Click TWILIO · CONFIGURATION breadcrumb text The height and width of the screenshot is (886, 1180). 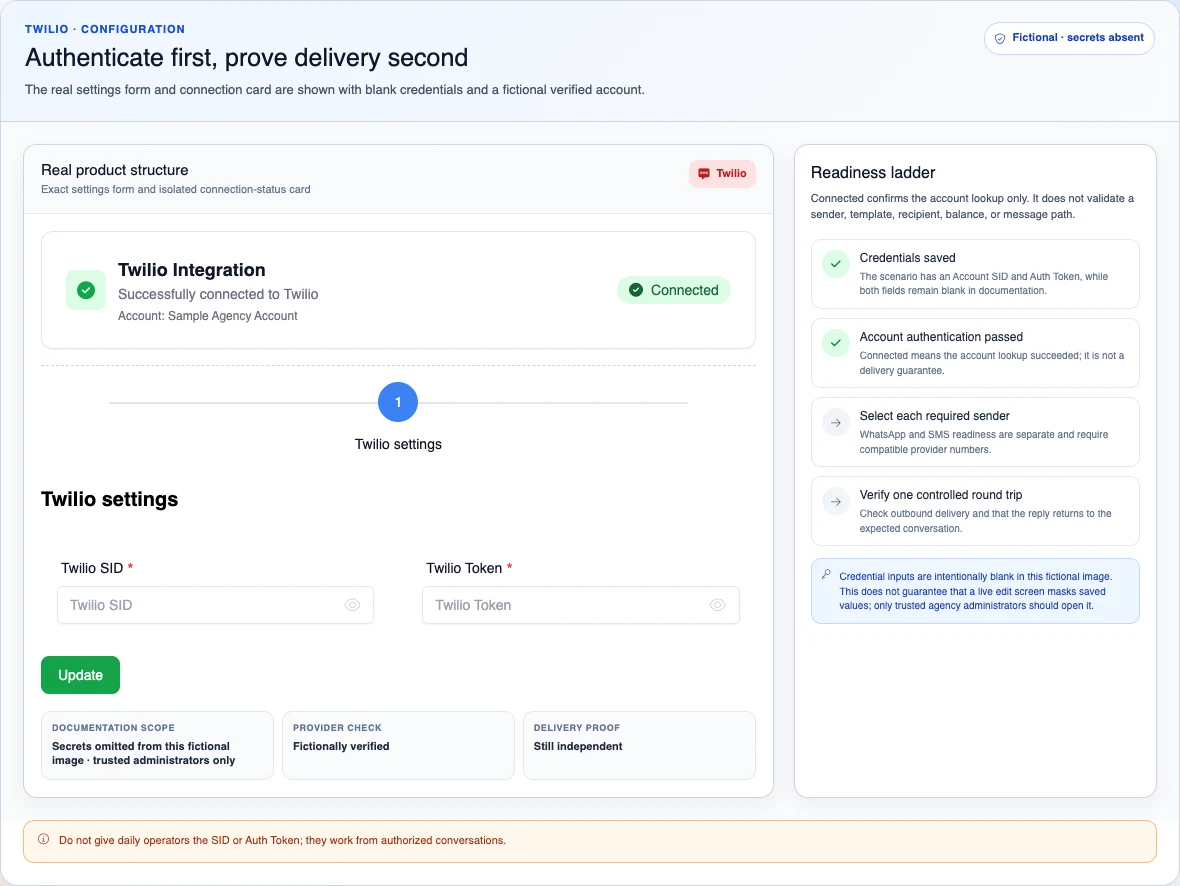(105, 29)
